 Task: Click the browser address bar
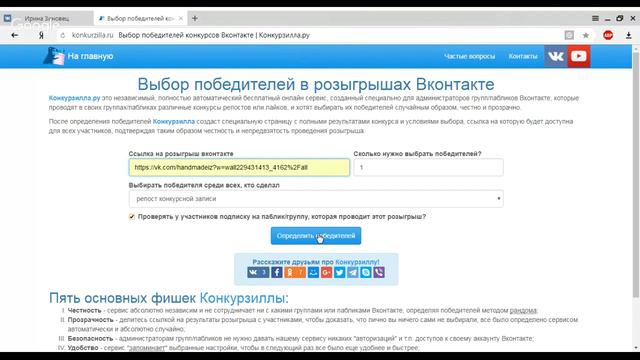[310, 36]
